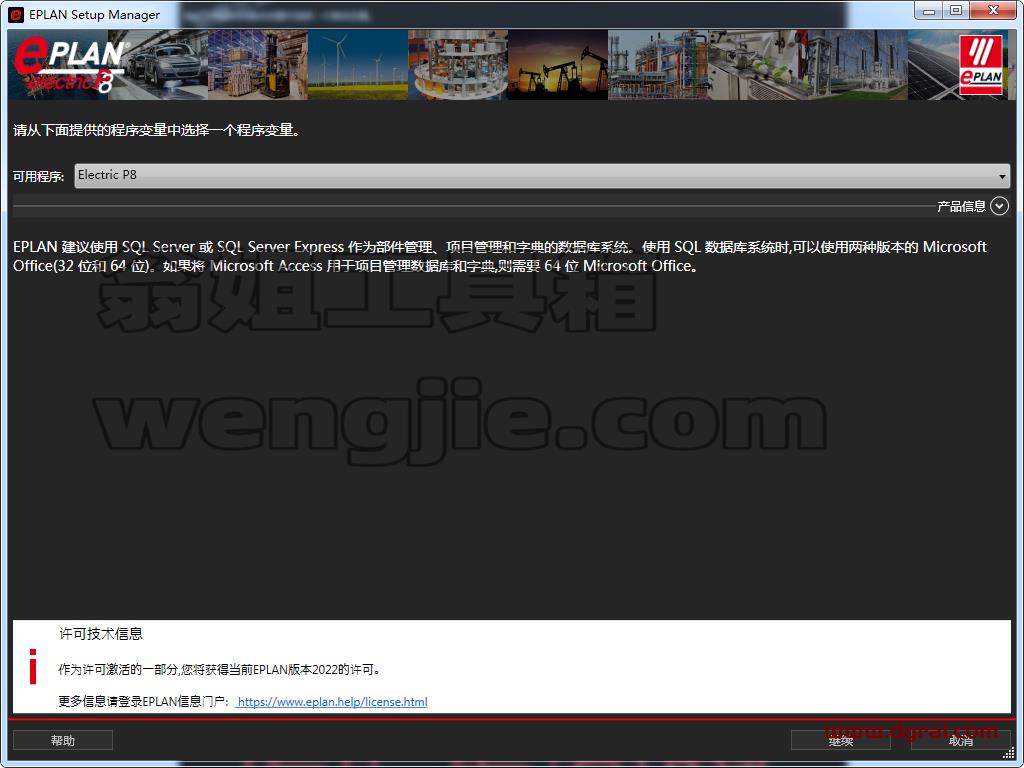
Task: Close the EPLAN Setup Manager window
Action: click(993, 11)
